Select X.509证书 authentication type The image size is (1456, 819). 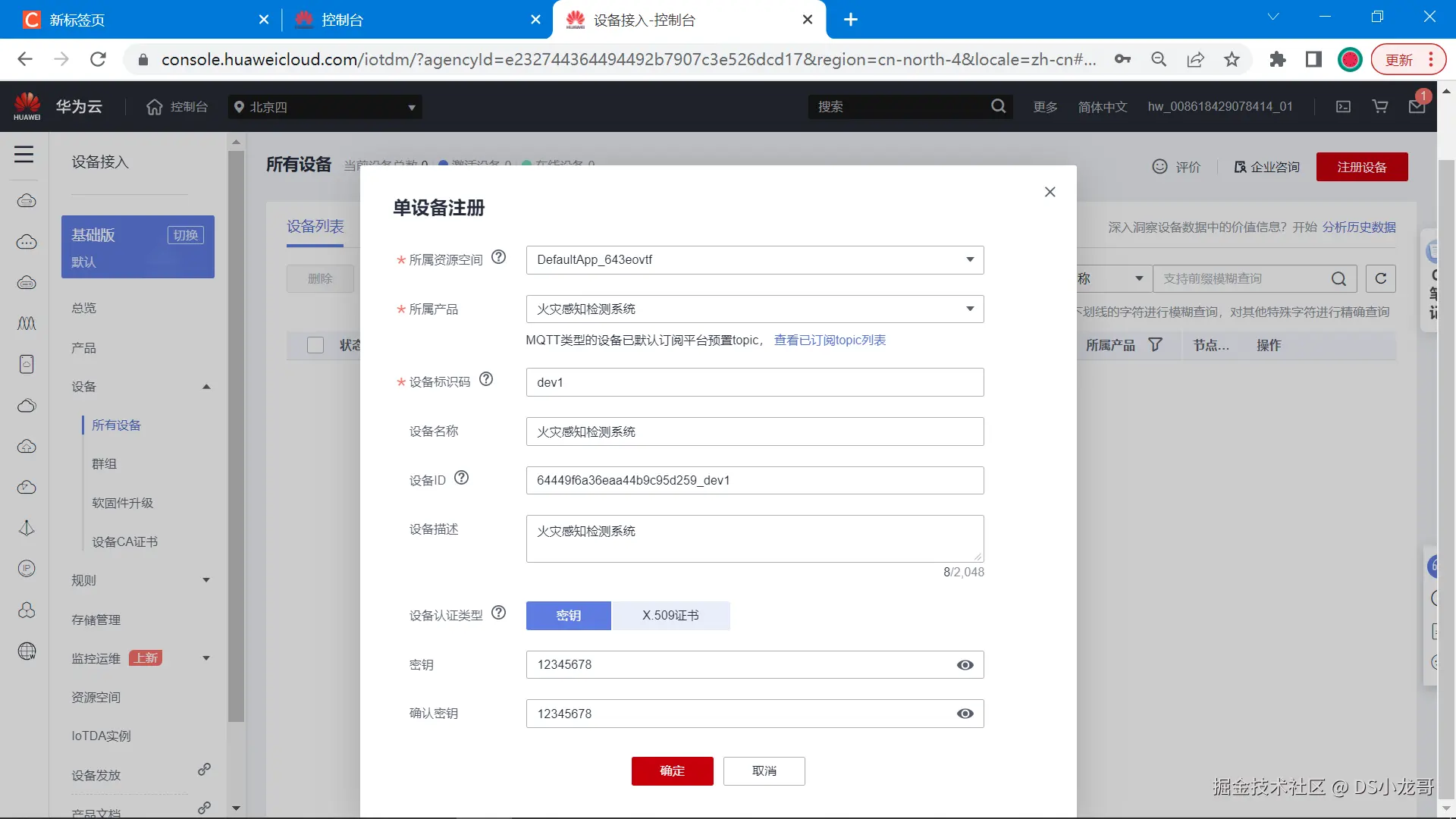[670, 616]
